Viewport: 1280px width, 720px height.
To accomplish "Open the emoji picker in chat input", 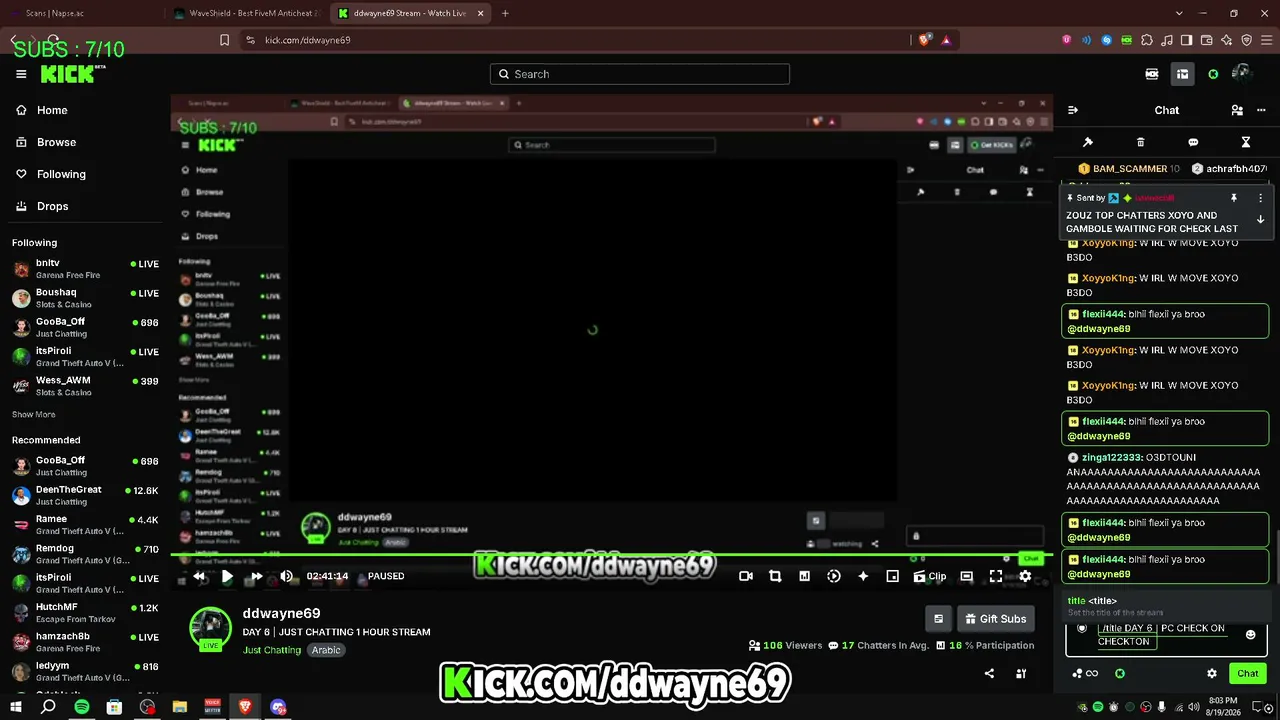I will pos(1250,635).
